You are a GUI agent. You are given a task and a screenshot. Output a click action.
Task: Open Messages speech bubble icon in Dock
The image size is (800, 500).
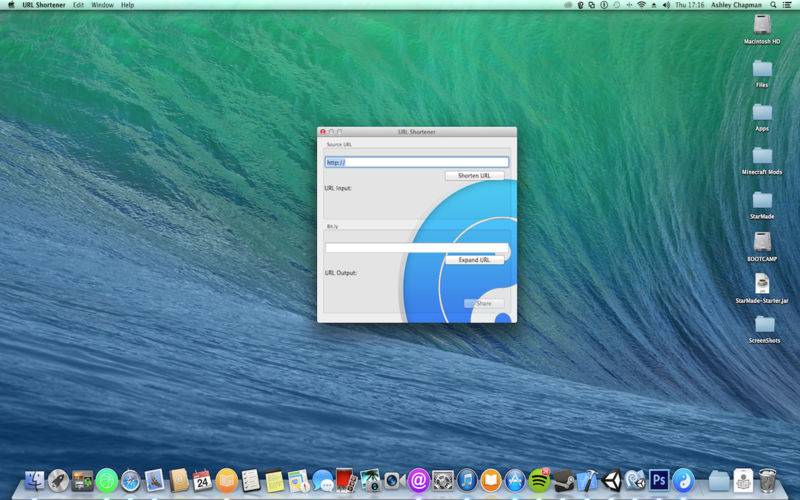point(322,481)
